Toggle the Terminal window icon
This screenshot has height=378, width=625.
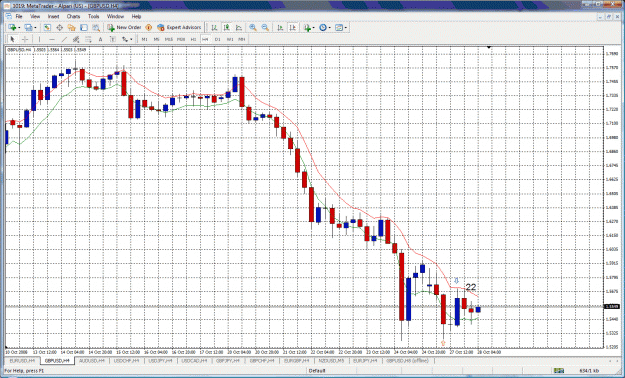click(x=84, y=28)
